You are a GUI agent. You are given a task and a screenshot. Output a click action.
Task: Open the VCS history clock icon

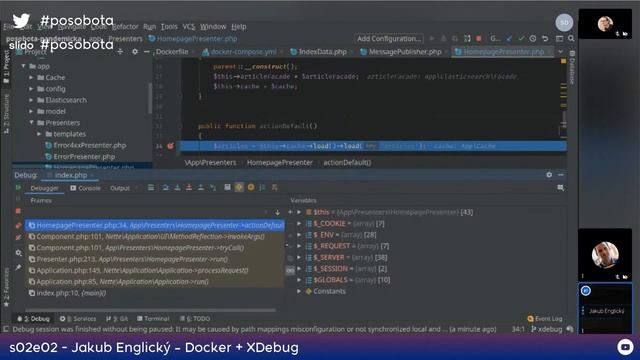[x=533, y=38]
